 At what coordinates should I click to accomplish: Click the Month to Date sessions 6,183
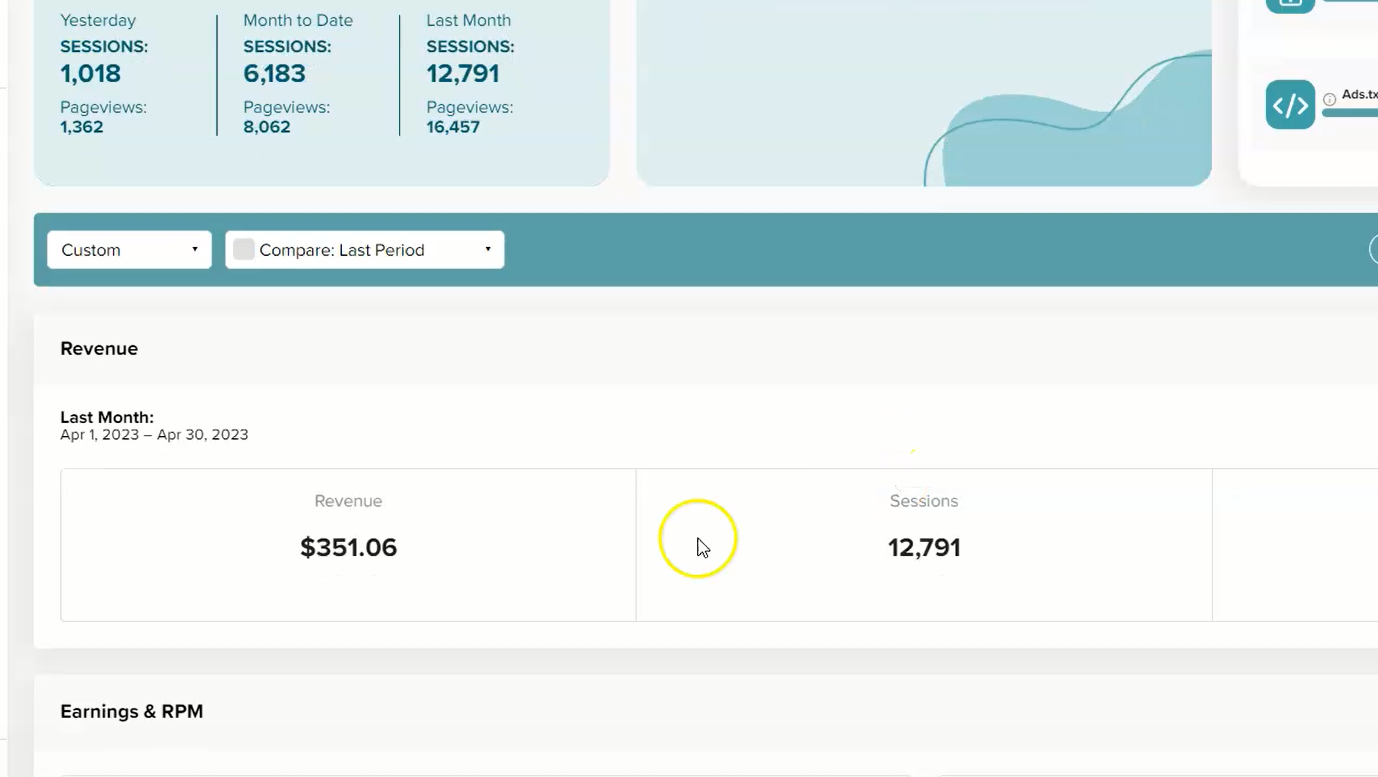click(x=274, y=73)
